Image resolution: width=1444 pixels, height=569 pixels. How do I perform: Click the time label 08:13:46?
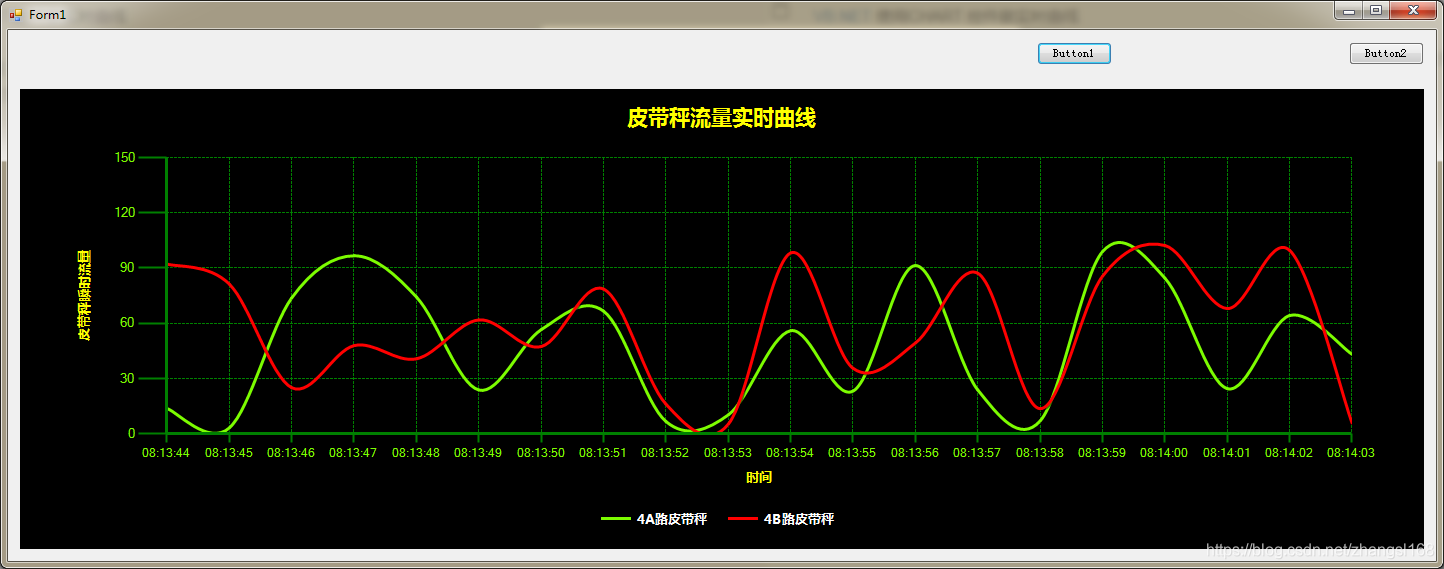(291, 453)
